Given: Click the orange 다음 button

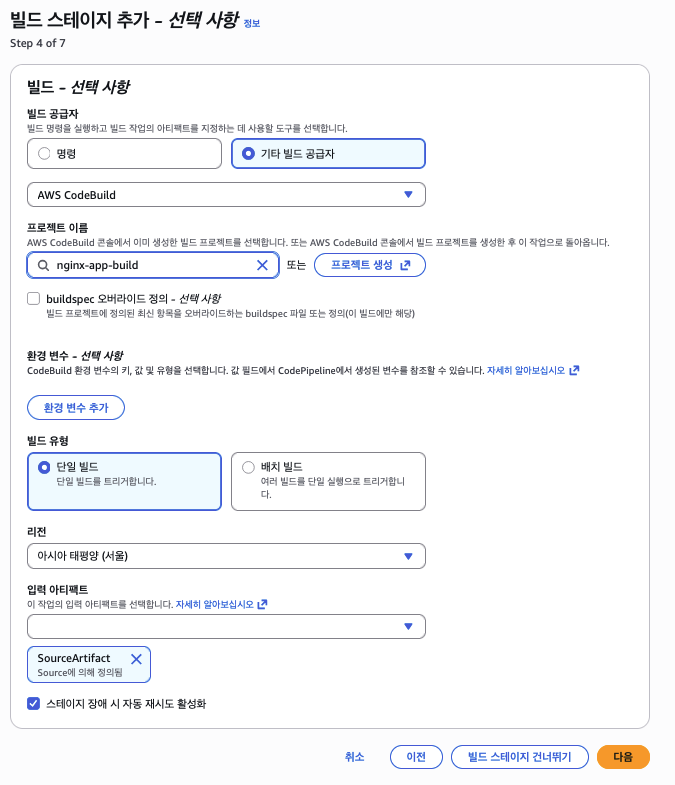Looking at the screenshot, I should [x=622, y=757].
